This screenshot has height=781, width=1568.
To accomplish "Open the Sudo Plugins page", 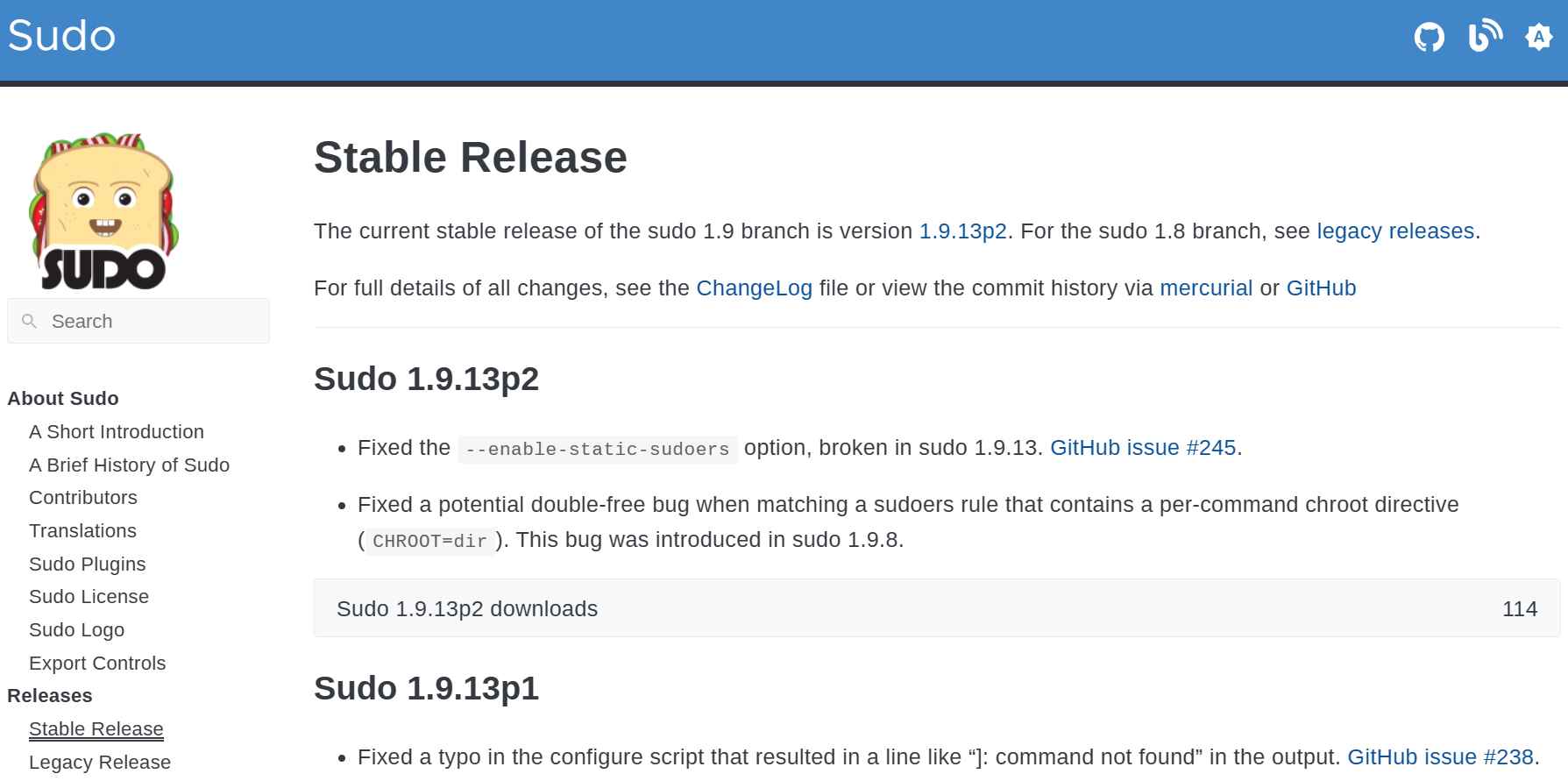I will coord(87,564).
